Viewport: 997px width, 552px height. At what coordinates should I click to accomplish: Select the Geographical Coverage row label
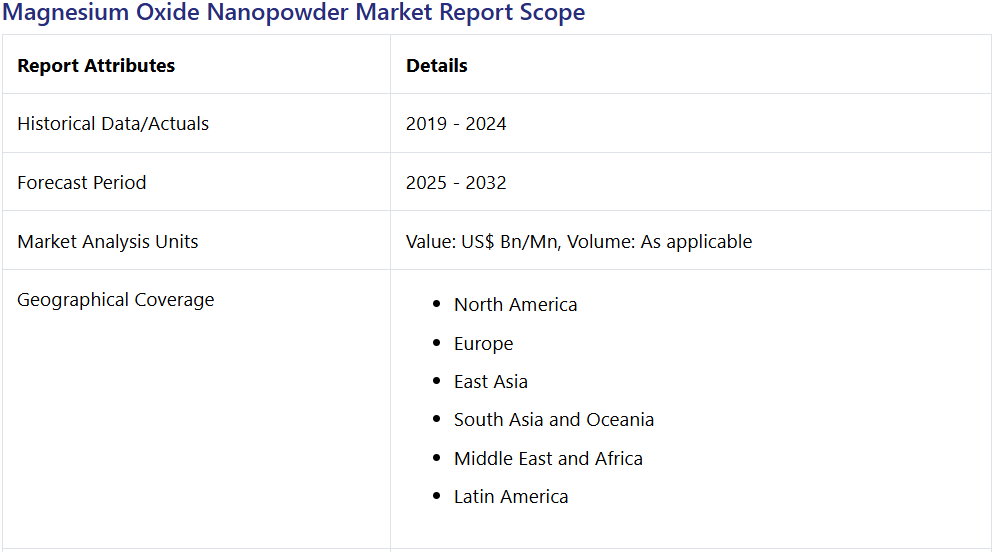coord(116,300)
